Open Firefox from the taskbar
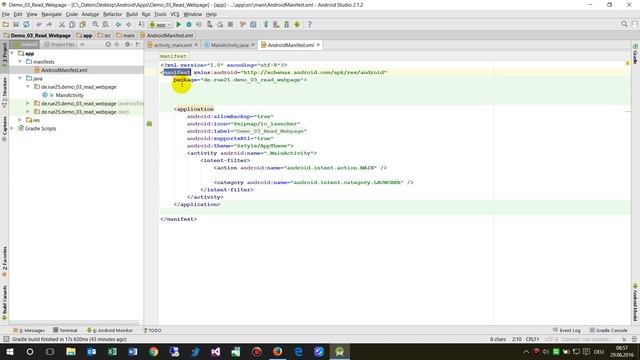Image resolution: width=640 pixels, height=360 pixels. point(278,352)
